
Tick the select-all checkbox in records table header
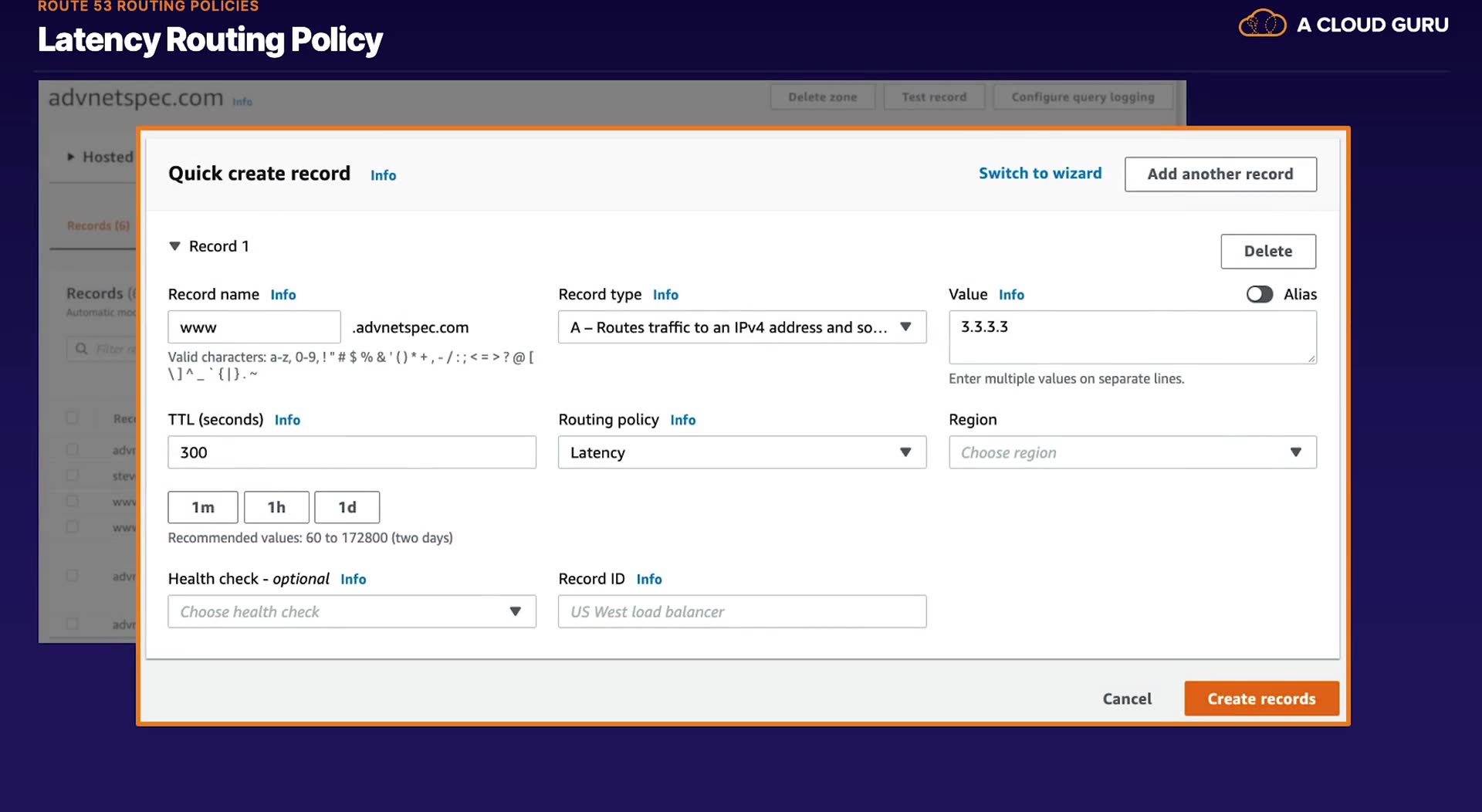coord(72,418)
